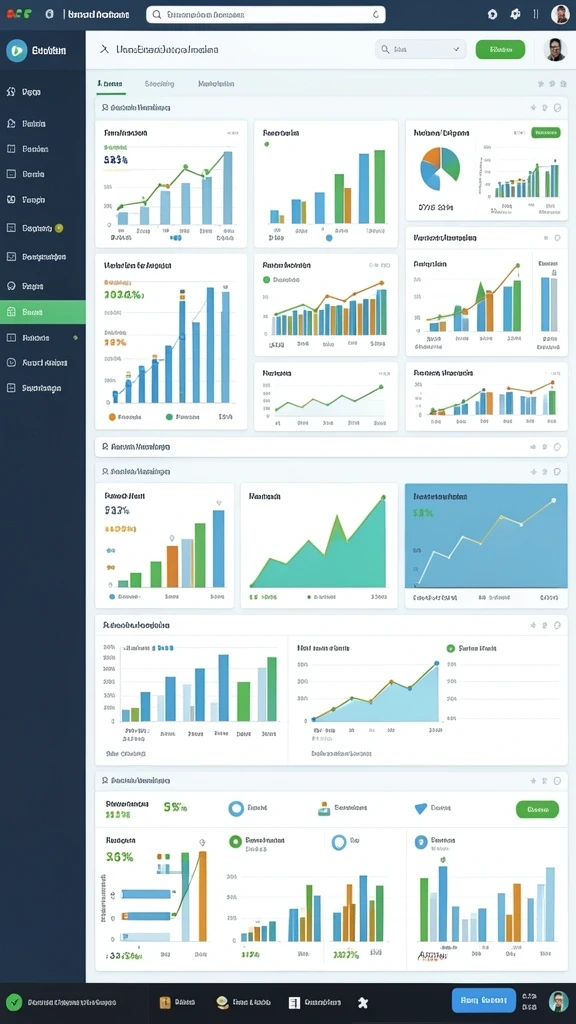Click the puzzle piece icon in bottom bar
This screenshot has width=576, height=1024.
[x=364, y=1002]
